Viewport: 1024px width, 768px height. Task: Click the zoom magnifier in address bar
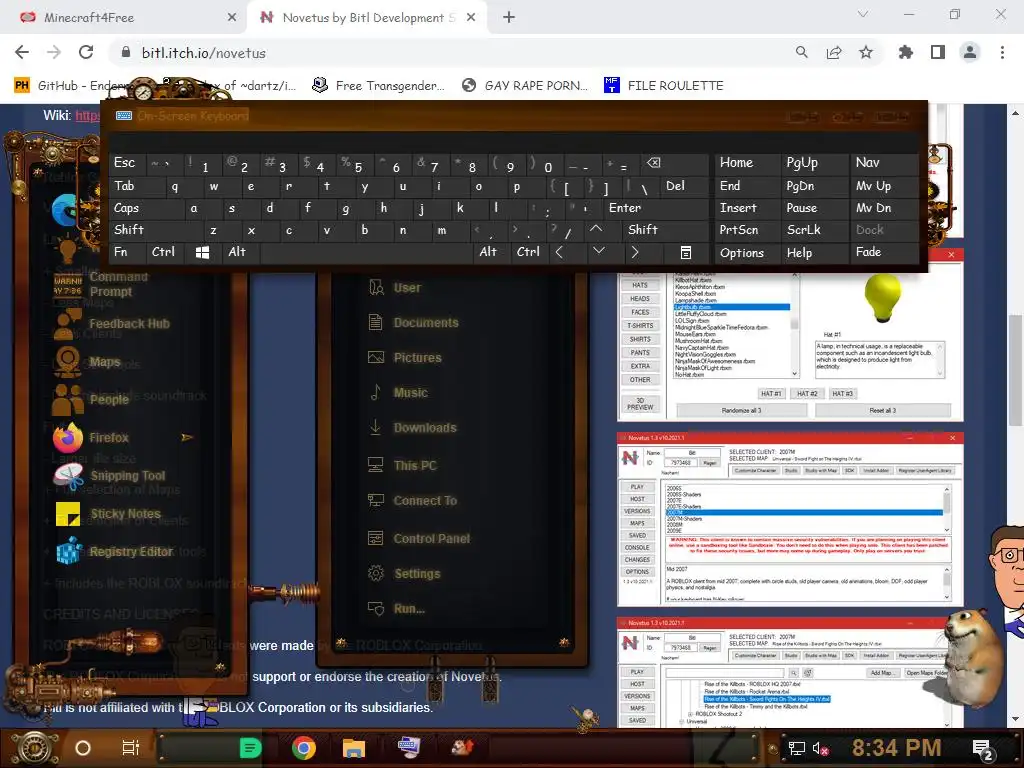[801, 52]
